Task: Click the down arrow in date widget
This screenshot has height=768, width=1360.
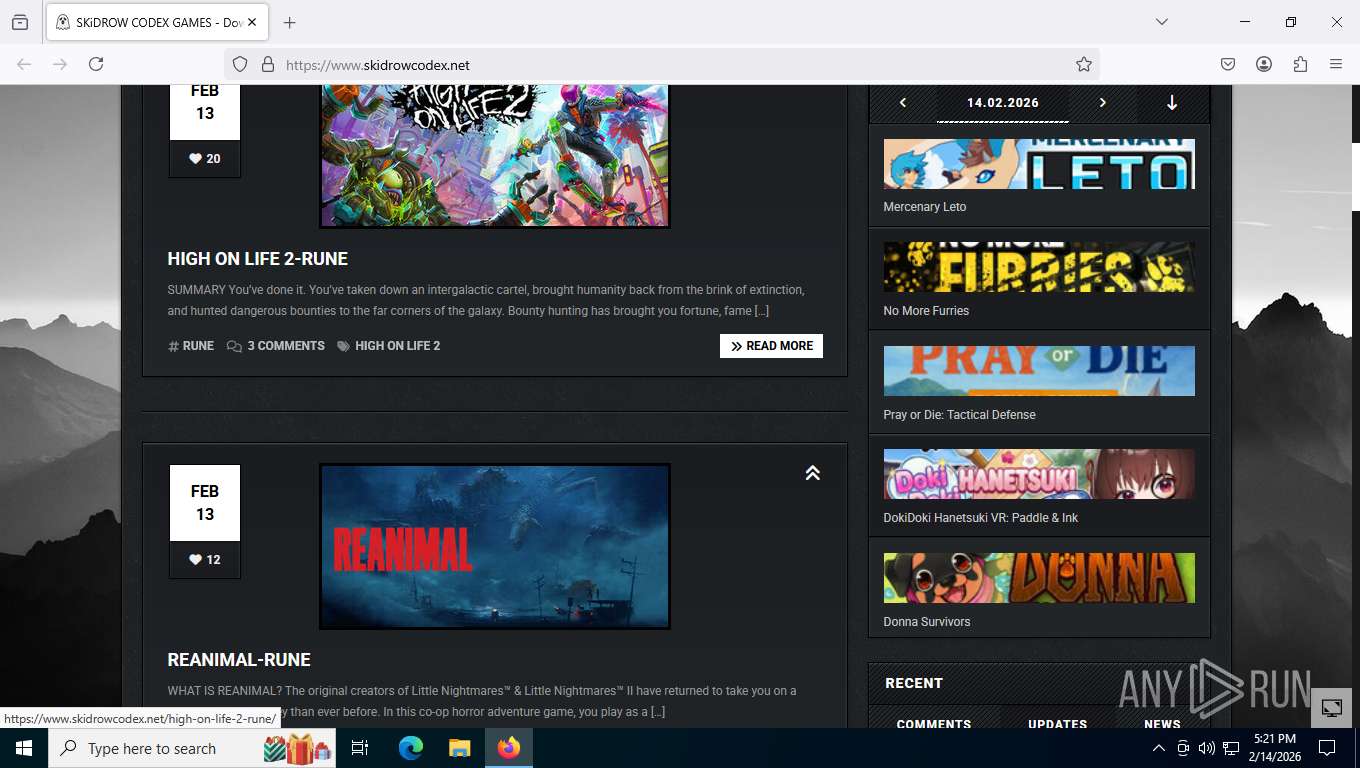Action: click(1172, 103)
